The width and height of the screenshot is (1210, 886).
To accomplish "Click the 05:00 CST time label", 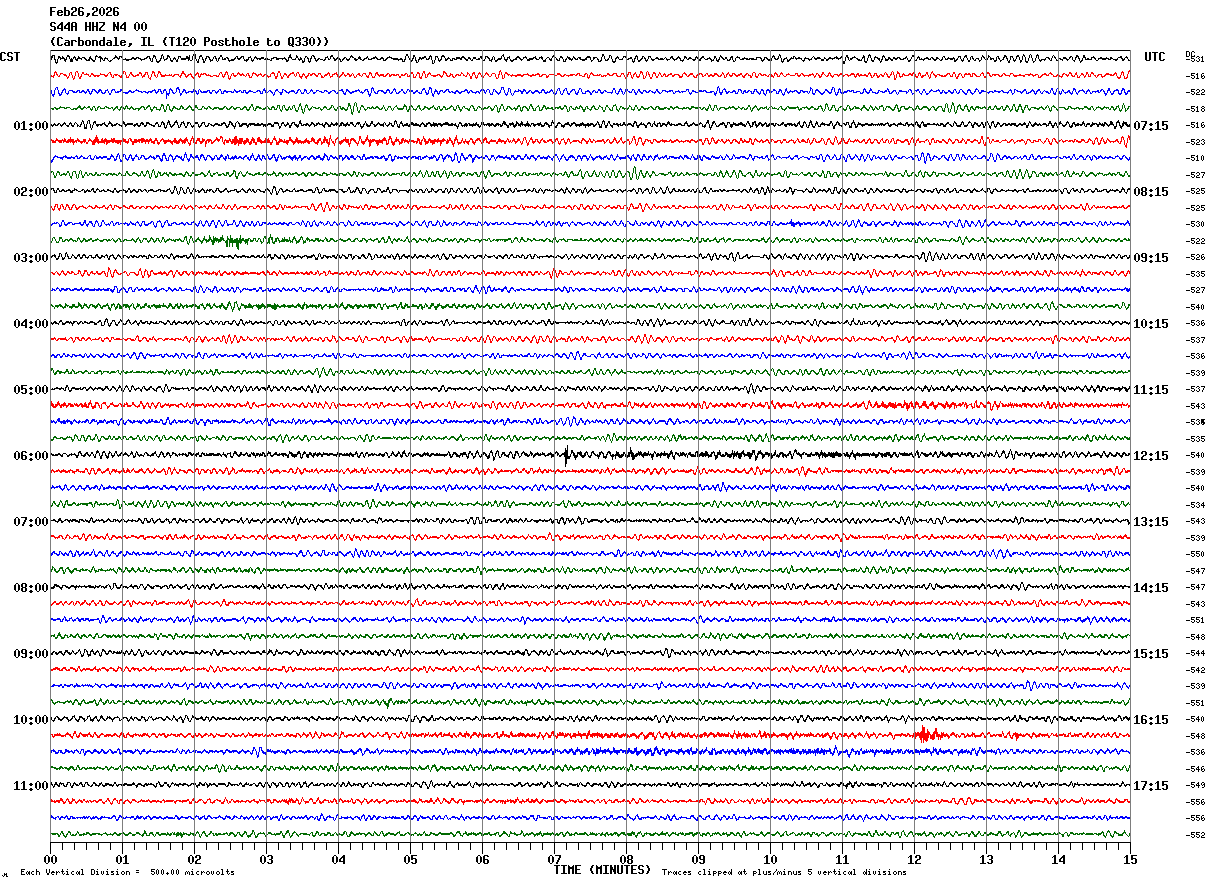I will tap(31, 390).
